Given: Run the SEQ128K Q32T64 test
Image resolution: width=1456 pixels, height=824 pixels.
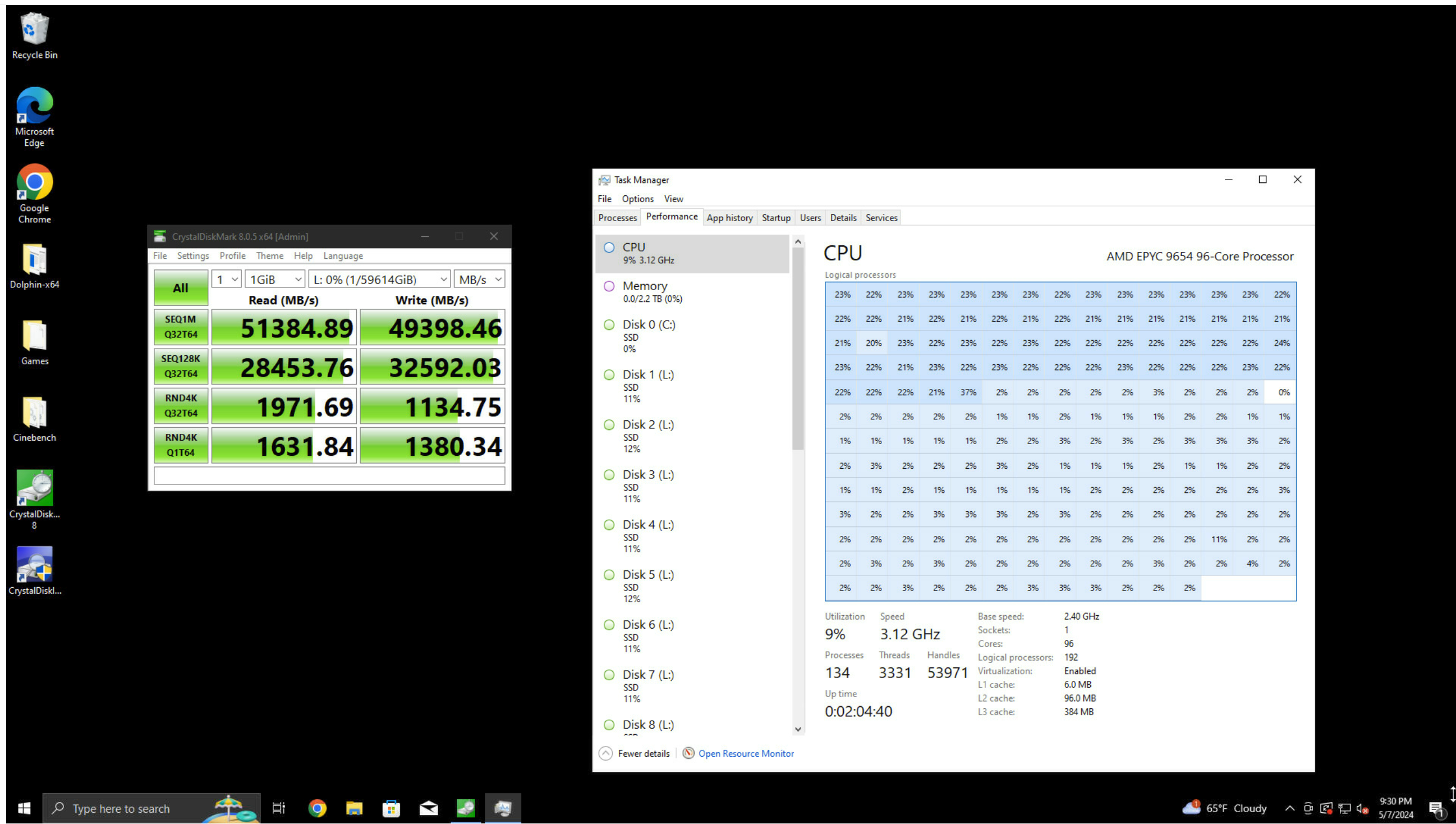Looking at the screenshot, I should click(x=181, y=366).
